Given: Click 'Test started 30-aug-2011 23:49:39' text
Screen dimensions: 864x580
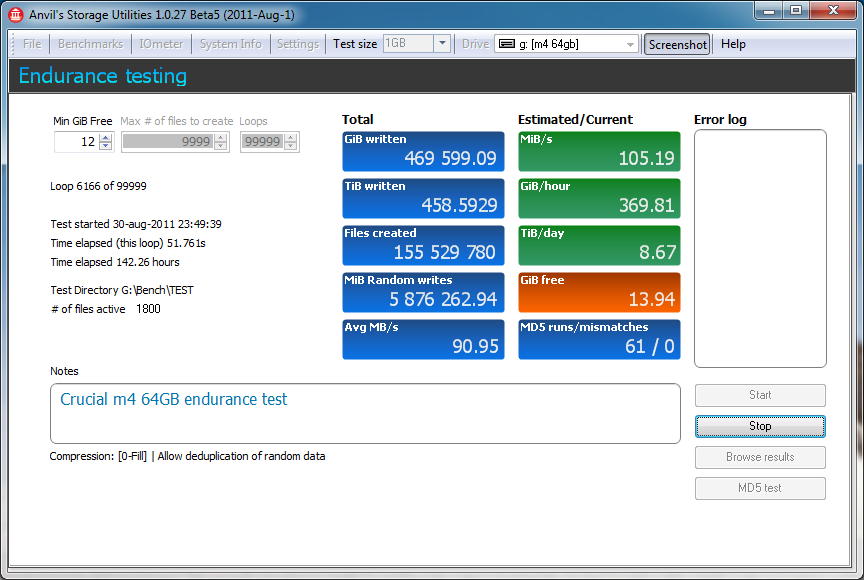Looking at the screenshot, I should click(x=136, y=224).
